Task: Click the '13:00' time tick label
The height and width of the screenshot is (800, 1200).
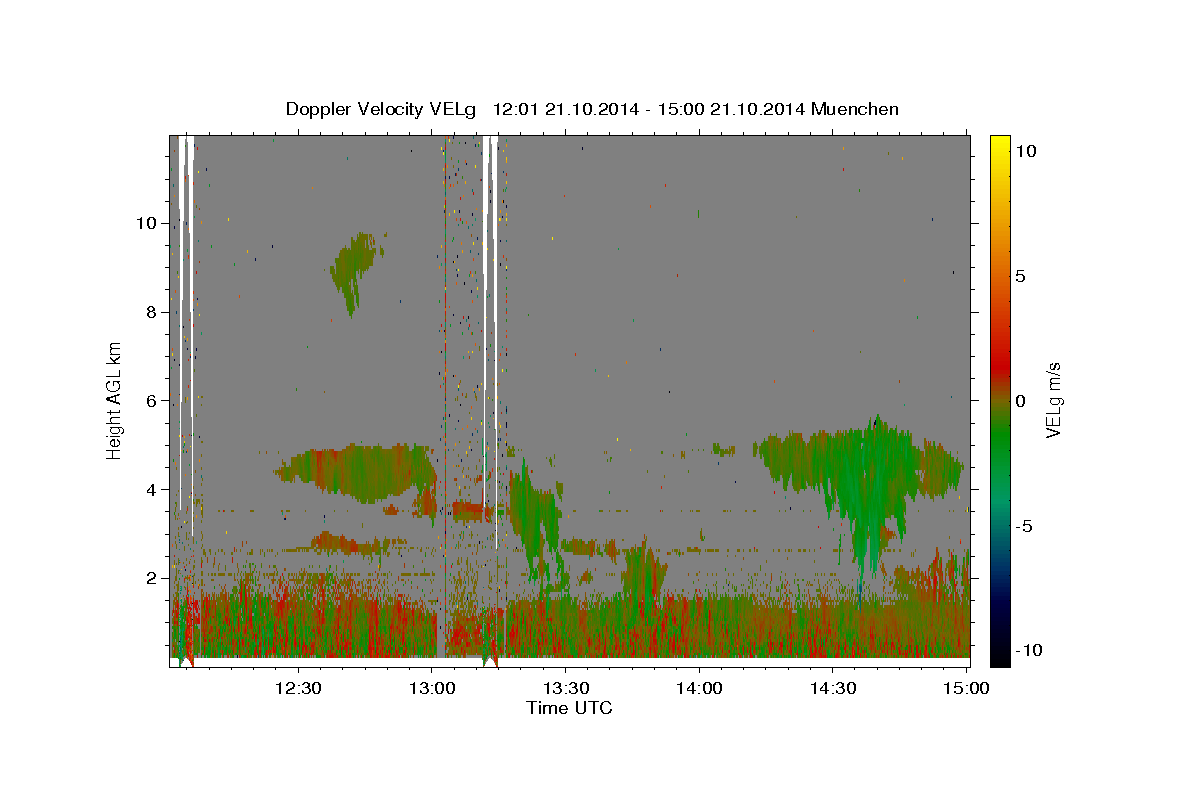Action: [431, 688]
